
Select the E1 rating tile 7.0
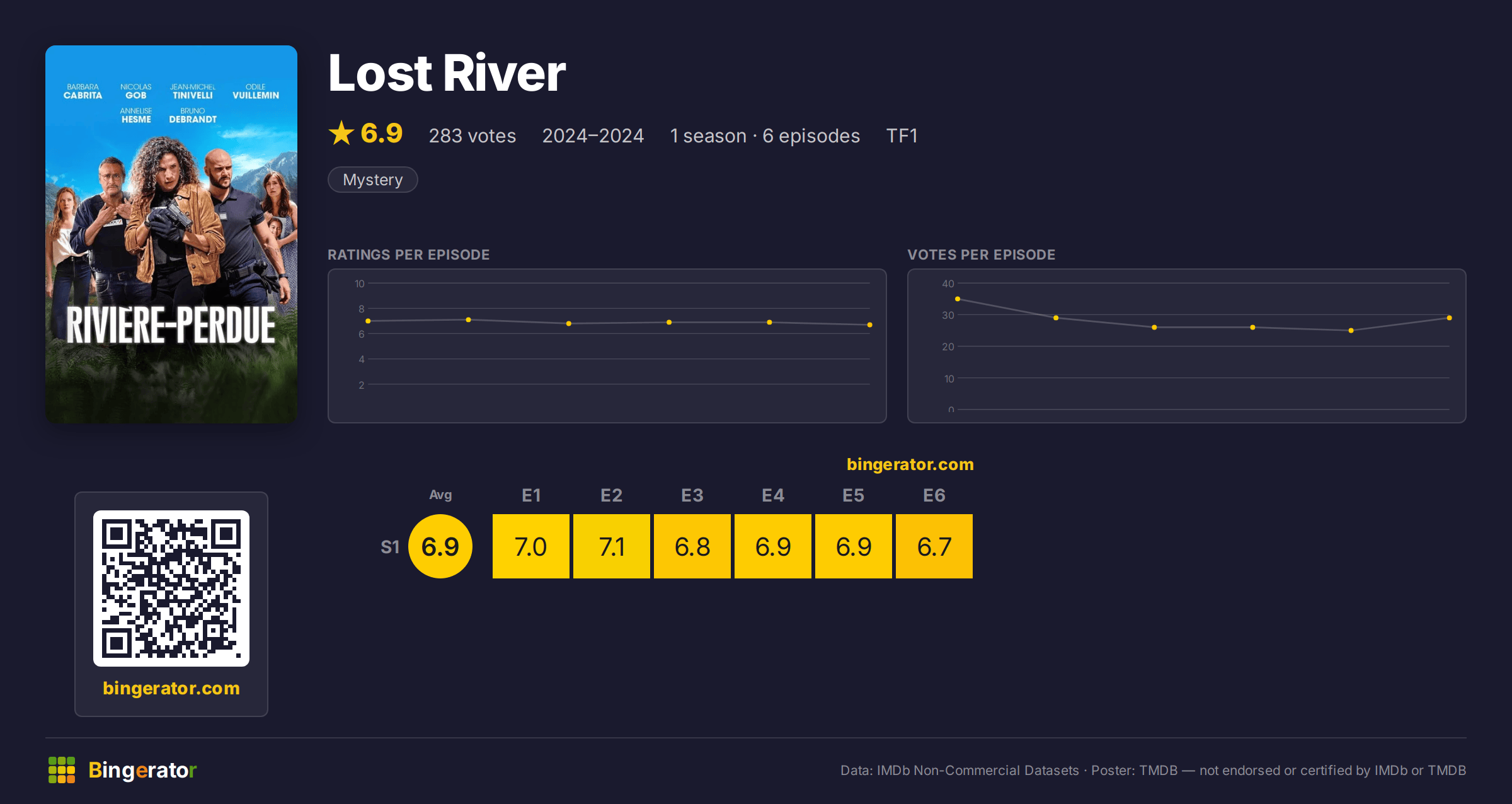pyautogui.click(x=531, y=546)
